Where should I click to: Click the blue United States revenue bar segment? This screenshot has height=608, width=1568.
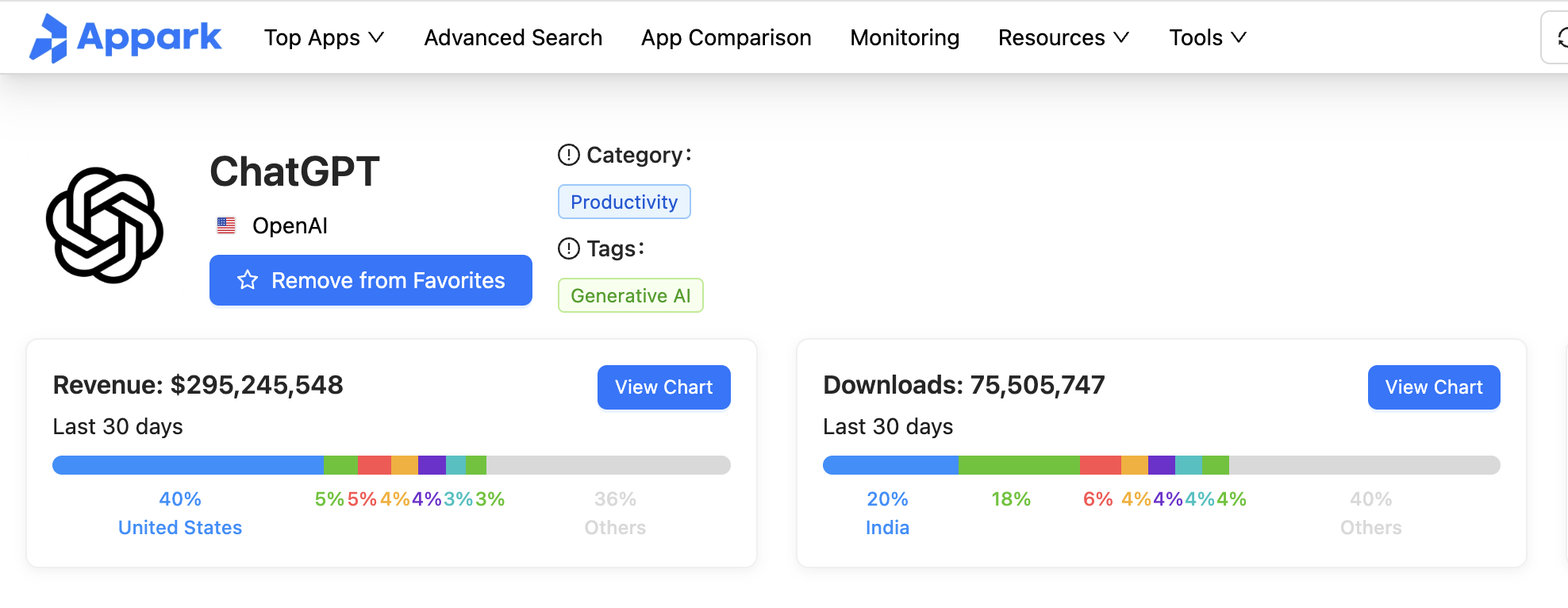pyautogui.click(x=188, y=465)
